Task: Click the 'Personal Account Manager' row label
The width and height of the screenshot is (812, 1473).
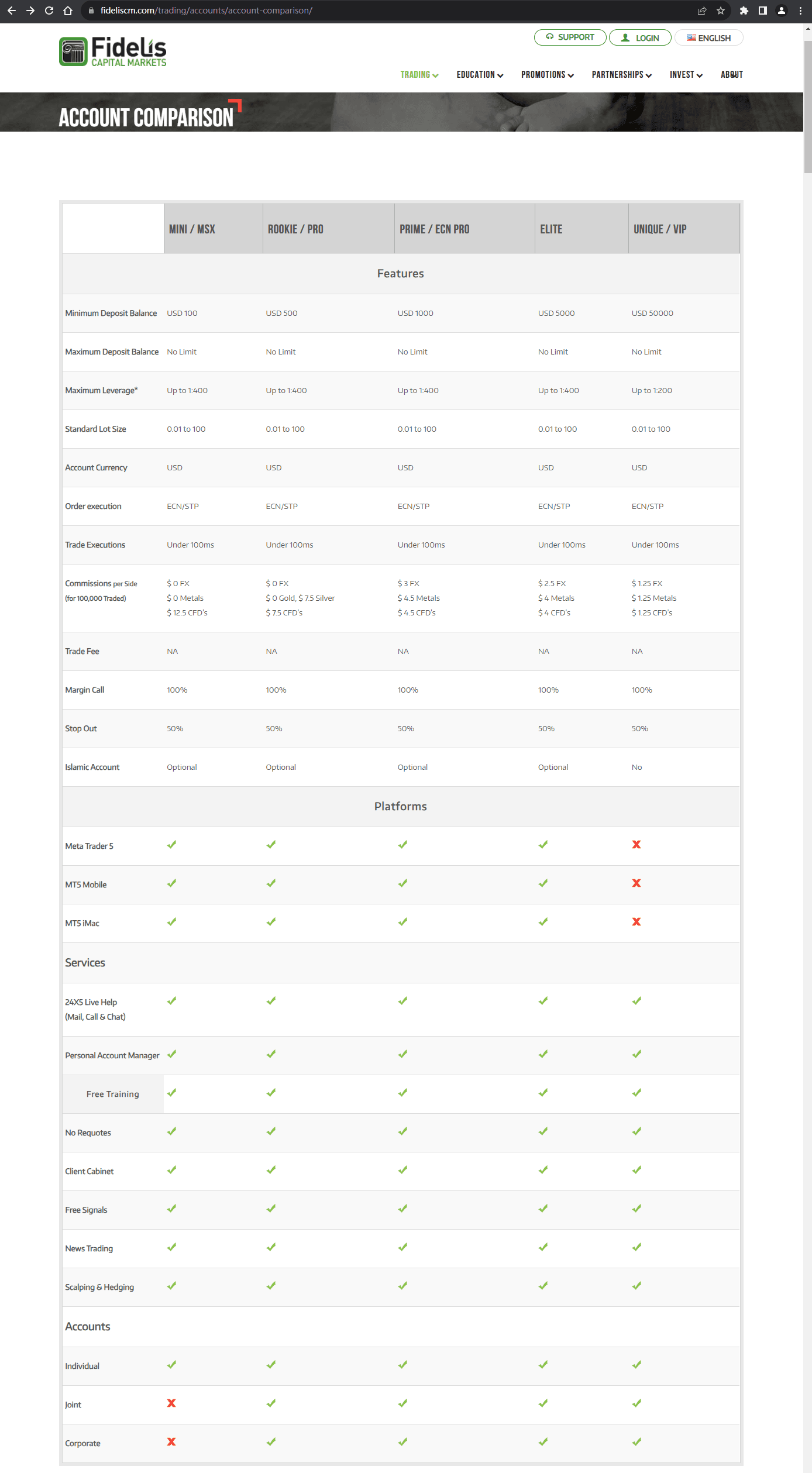Action: click(112, 1056)
